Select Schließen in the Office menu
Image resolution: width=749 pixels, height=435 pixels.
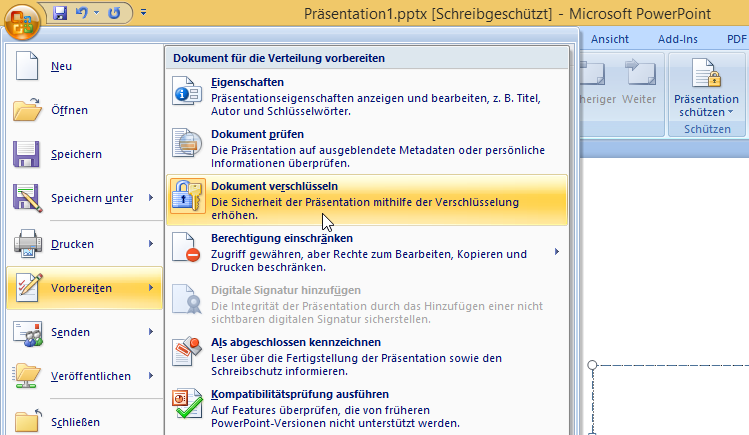click(x=85, y=422)
